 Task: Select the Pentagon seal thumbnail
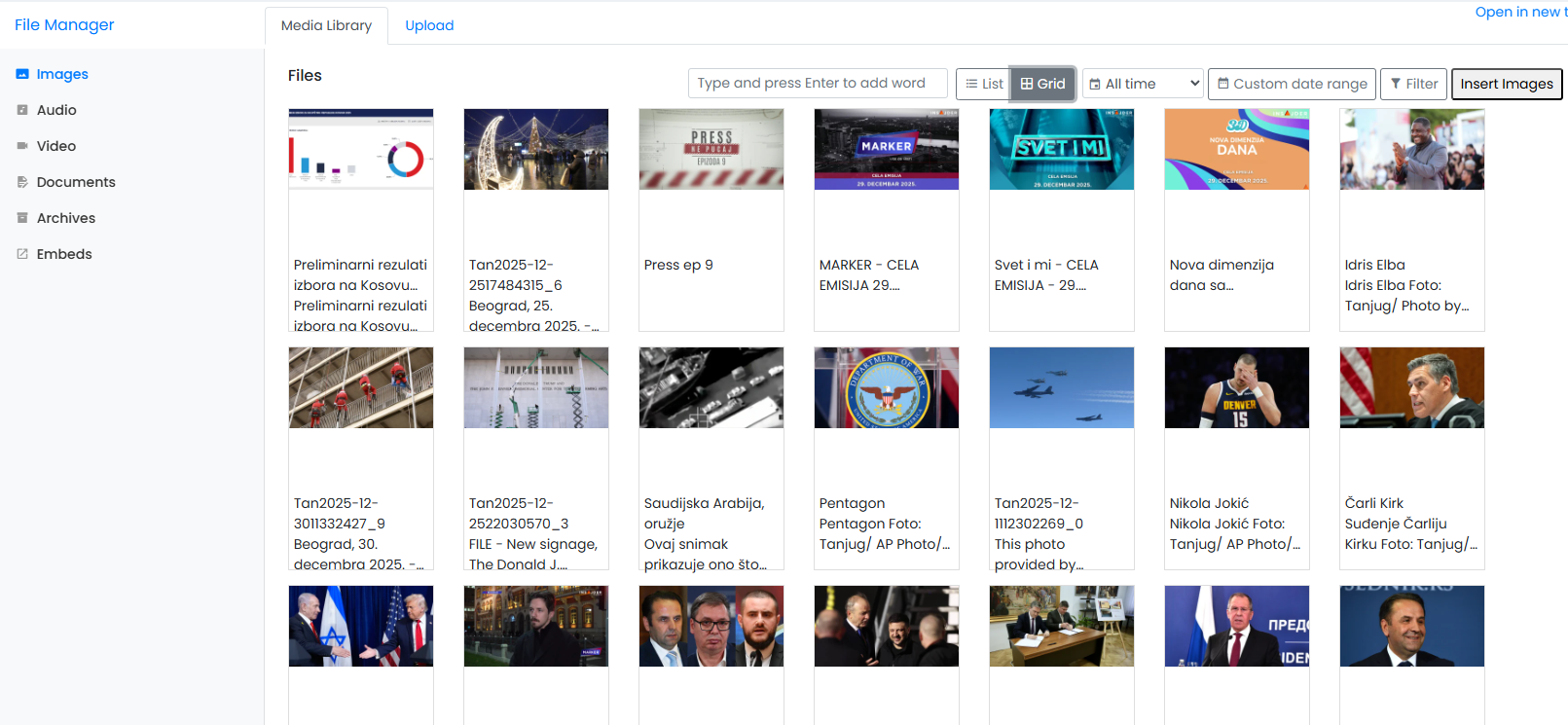tap(887, 387)
